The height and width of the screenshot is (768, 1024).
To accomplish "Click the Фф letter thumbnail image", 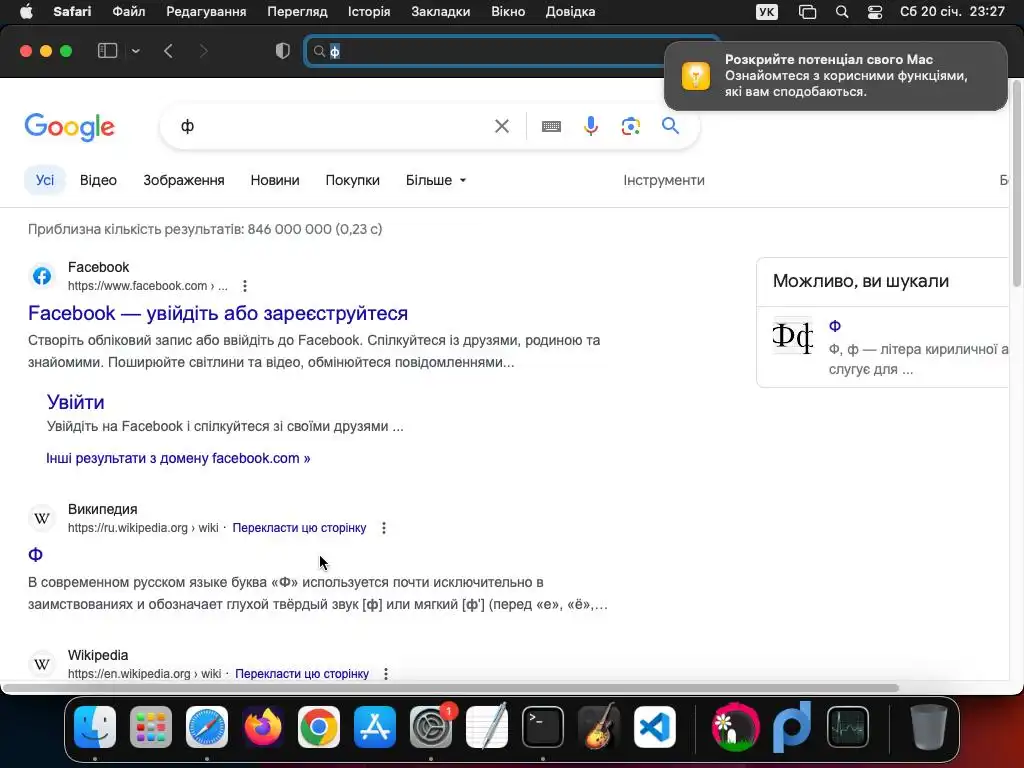I will tap(792, 336).
